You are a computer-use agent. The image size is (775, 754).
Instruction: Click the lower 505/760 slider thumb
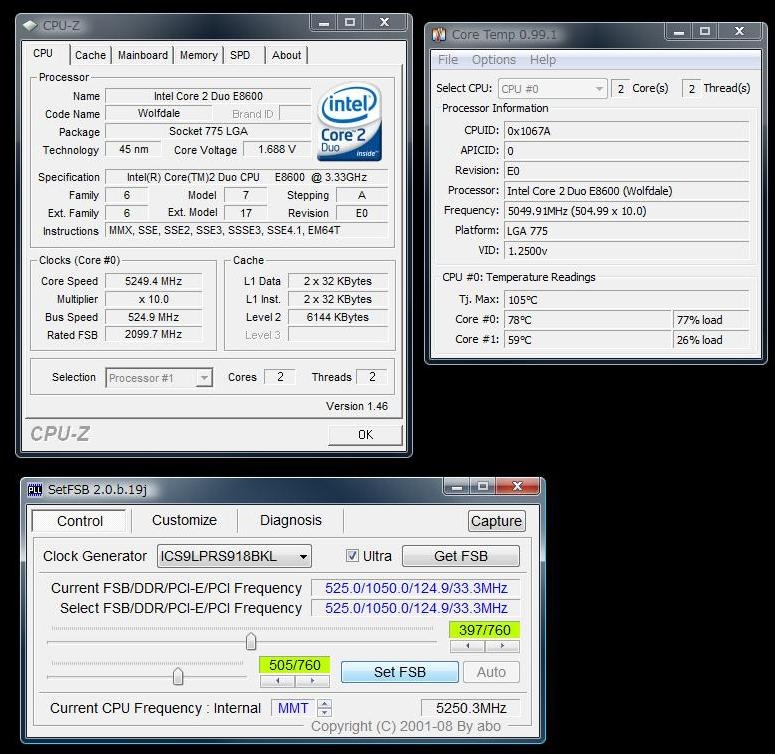point(178,676)
